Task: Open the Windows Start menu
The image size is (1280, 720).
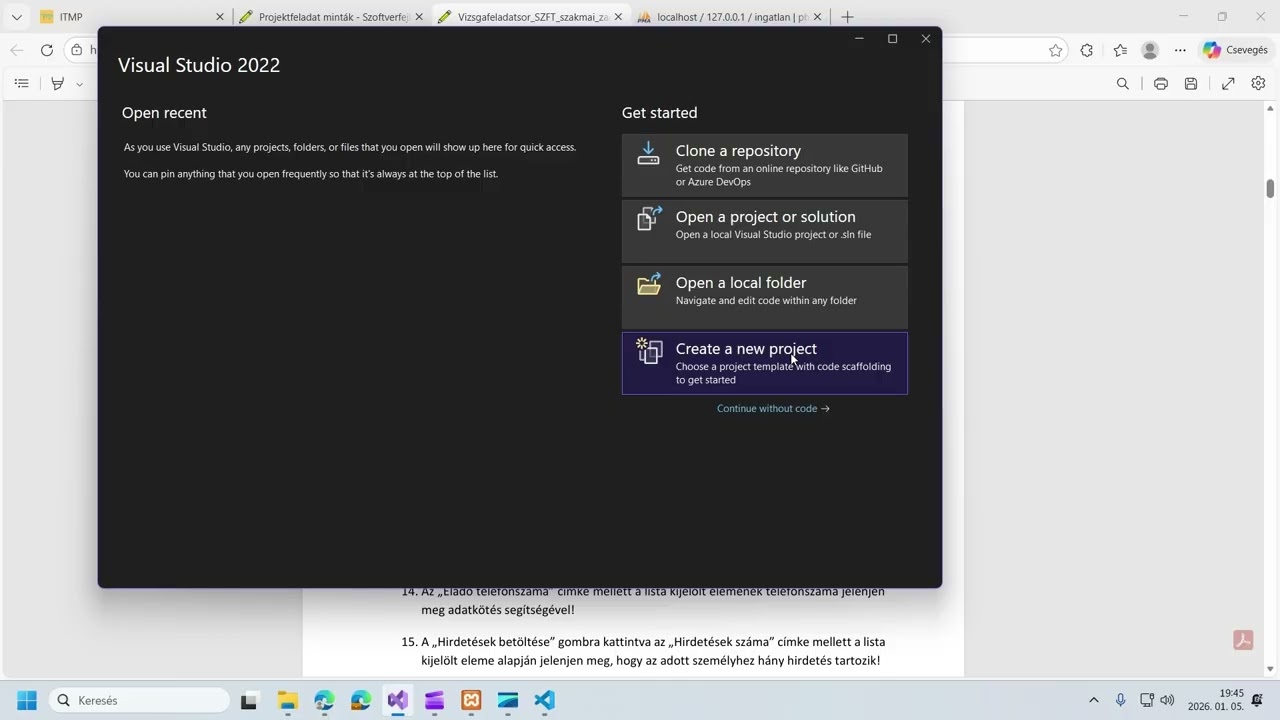Action: 27,700
